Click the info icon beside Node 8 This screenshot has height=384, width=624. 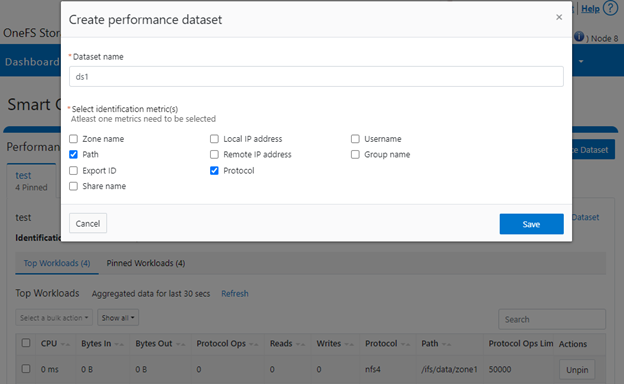click(579, 37)
